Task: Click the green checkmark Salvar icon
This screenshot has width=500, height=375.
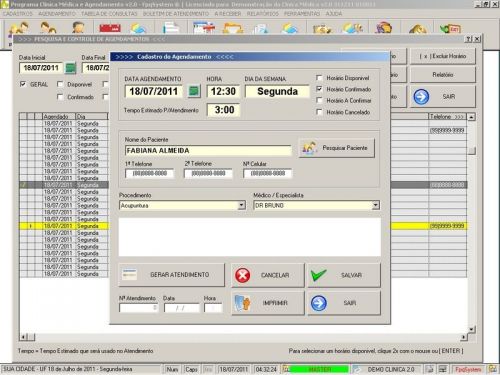Action: pyautogui.click(x=318, y=275)
